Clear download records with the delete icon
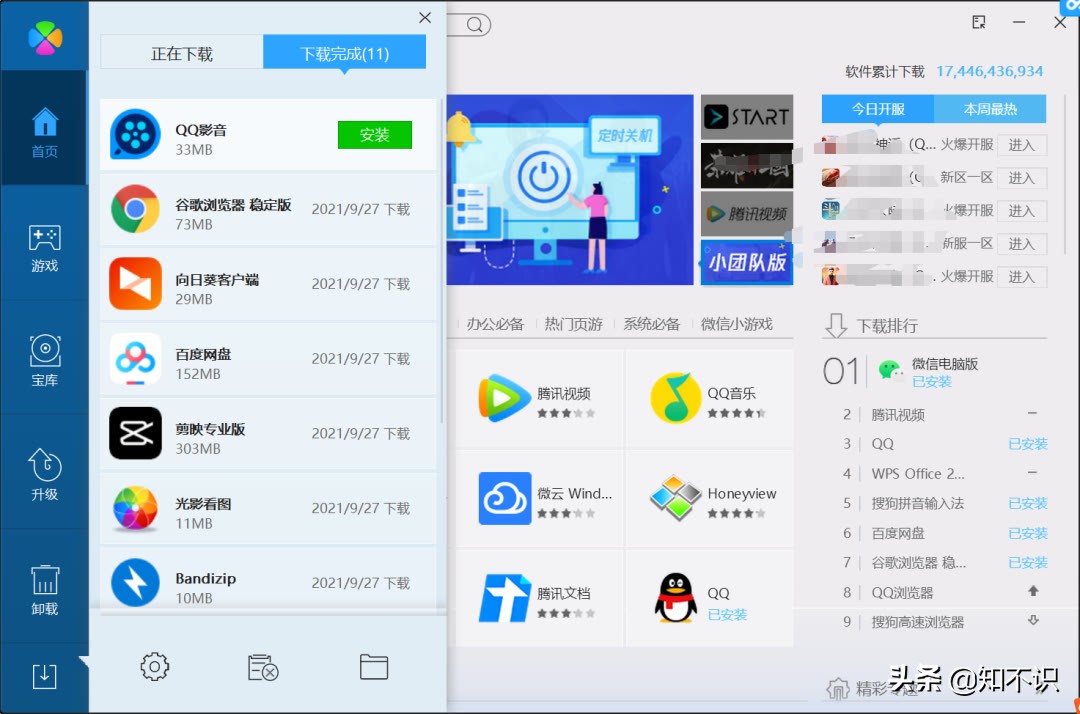 coord(261,666)
